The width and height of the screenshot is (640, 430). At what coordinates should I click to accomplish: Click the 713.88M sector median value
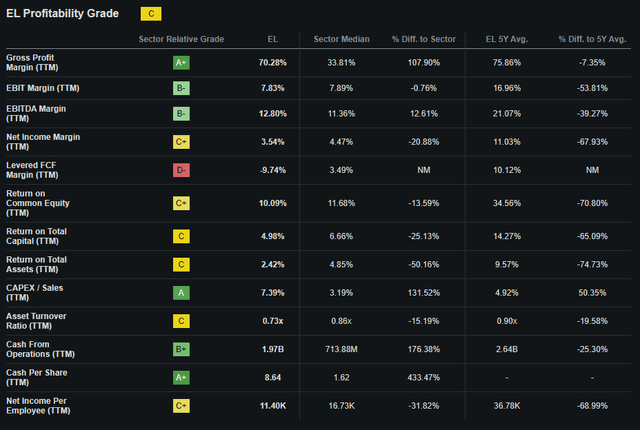(x=341, y=349)
